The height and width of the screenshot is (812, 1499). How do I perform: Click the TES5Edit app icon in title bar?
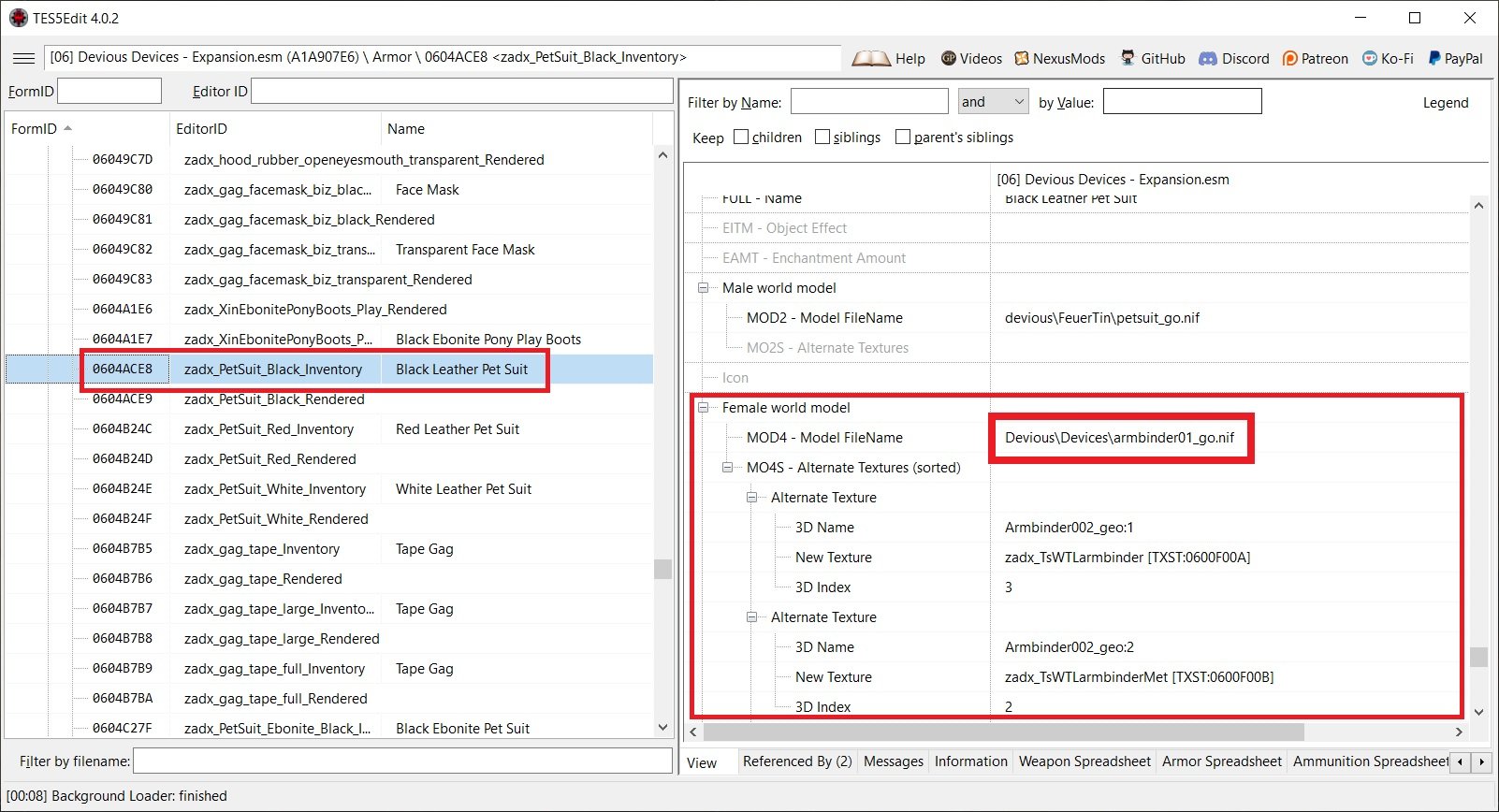[x=18, y=18]
